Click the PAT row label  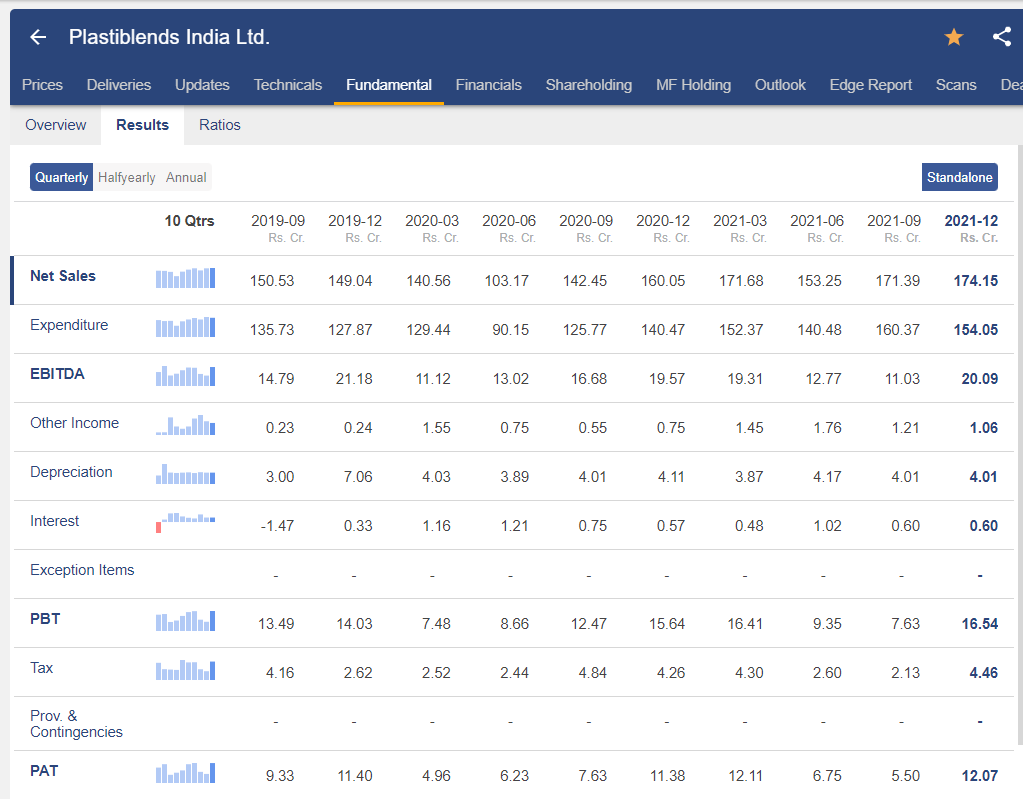(x=44, y=771)
